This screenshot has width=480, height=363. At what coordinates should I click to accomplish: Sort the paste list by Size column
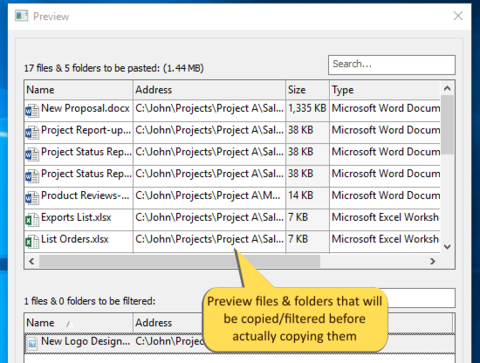tap(307, 90)
